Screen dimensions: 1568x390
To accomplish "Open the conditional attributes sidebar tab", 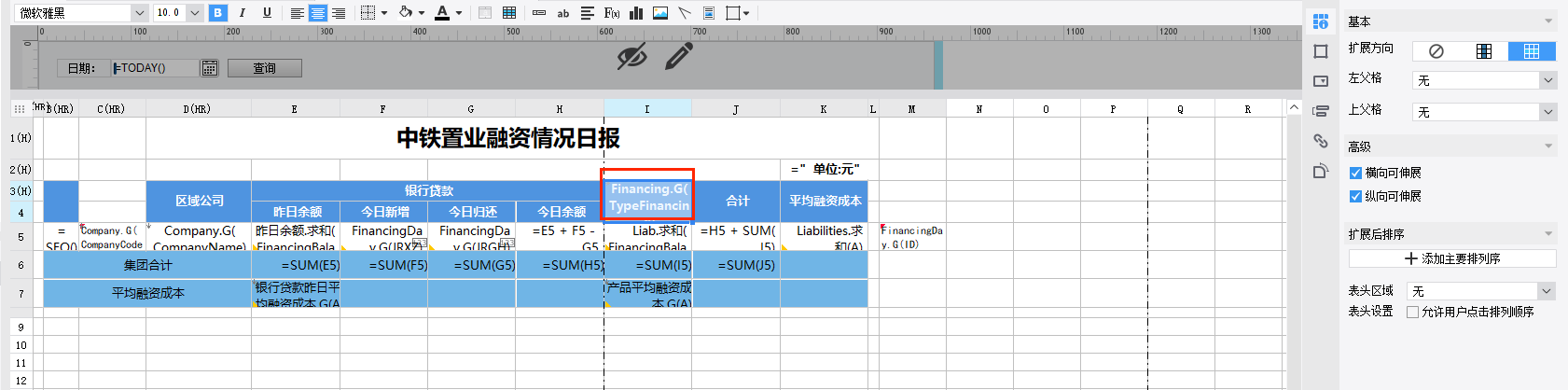I will pos(1321,111).
